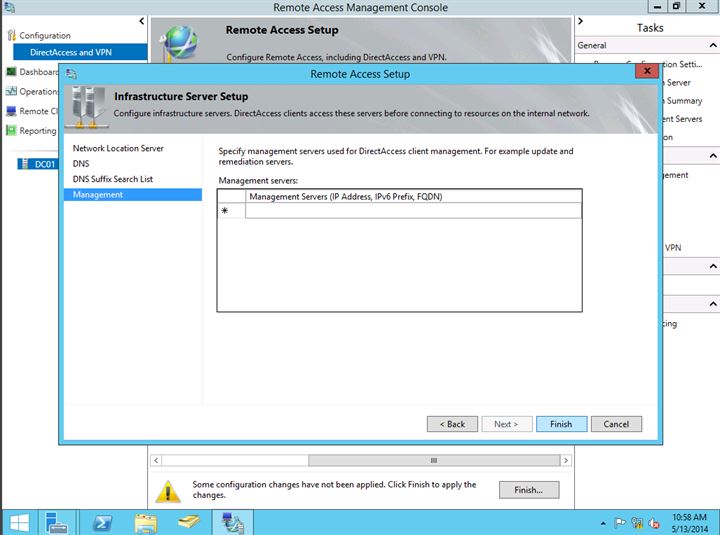Click the muted speaker tray icon
The height and width of the screenshot is (535, 720).
pyautogui.click(x=654, y=523)
